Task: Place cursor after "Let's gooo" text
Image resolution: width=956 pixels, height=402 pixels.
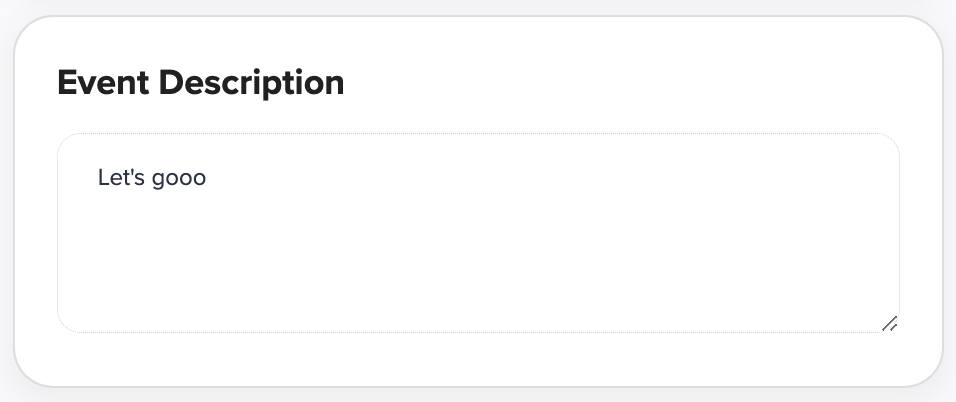Action: (x=207, y=178)
